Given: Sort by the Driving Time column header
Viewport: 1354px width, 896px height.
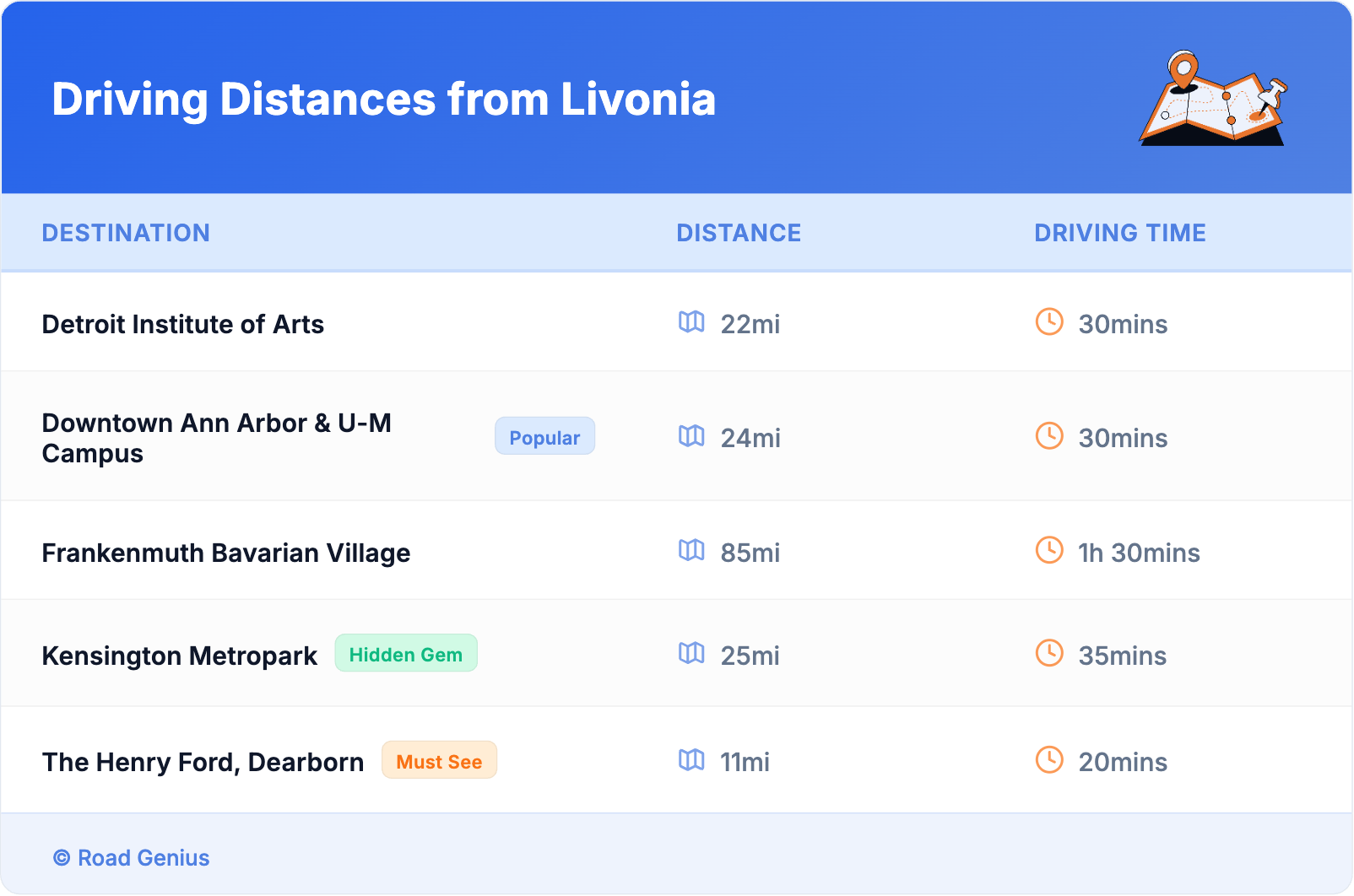Looking at the screenshot, I should (x=1119, y=233).
